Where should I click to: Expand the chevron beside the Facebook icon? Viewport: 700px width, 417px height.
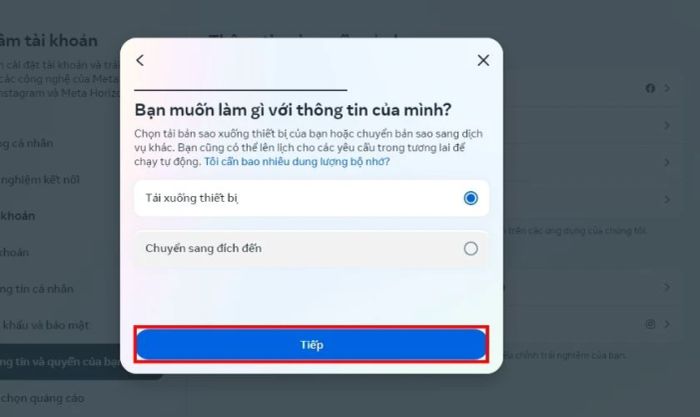(x=667, y=88)
